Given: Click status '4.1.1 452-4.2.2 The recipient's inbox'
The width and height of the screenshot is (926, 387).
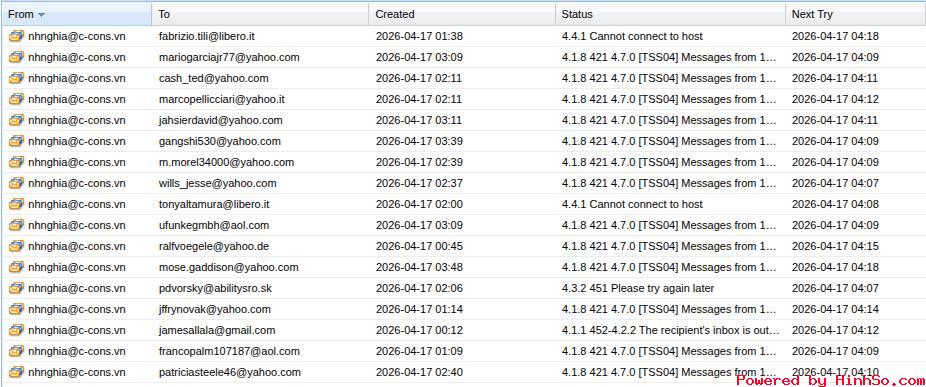Looking at the screenshot, I should (x=670, y=330).
